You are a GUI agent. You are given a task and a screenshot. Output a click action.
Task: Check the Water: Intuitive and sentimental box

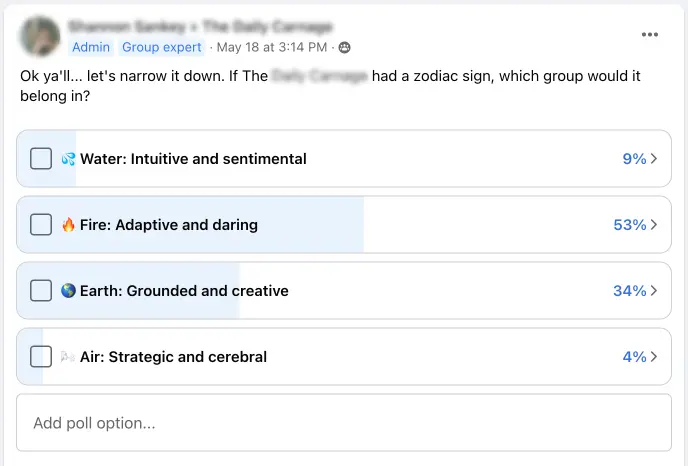pos(41,159)
